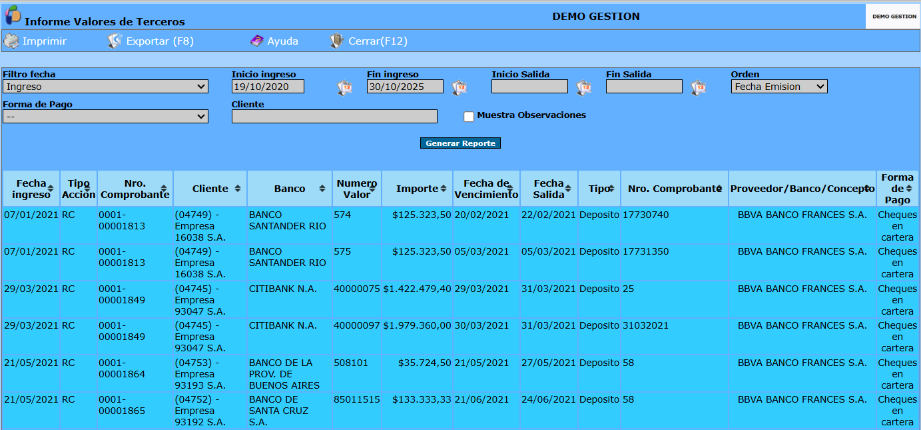The image size is (921, 430).
Task: Sort by Forma de Pago column arrows
Action: [x=909, y=189]
